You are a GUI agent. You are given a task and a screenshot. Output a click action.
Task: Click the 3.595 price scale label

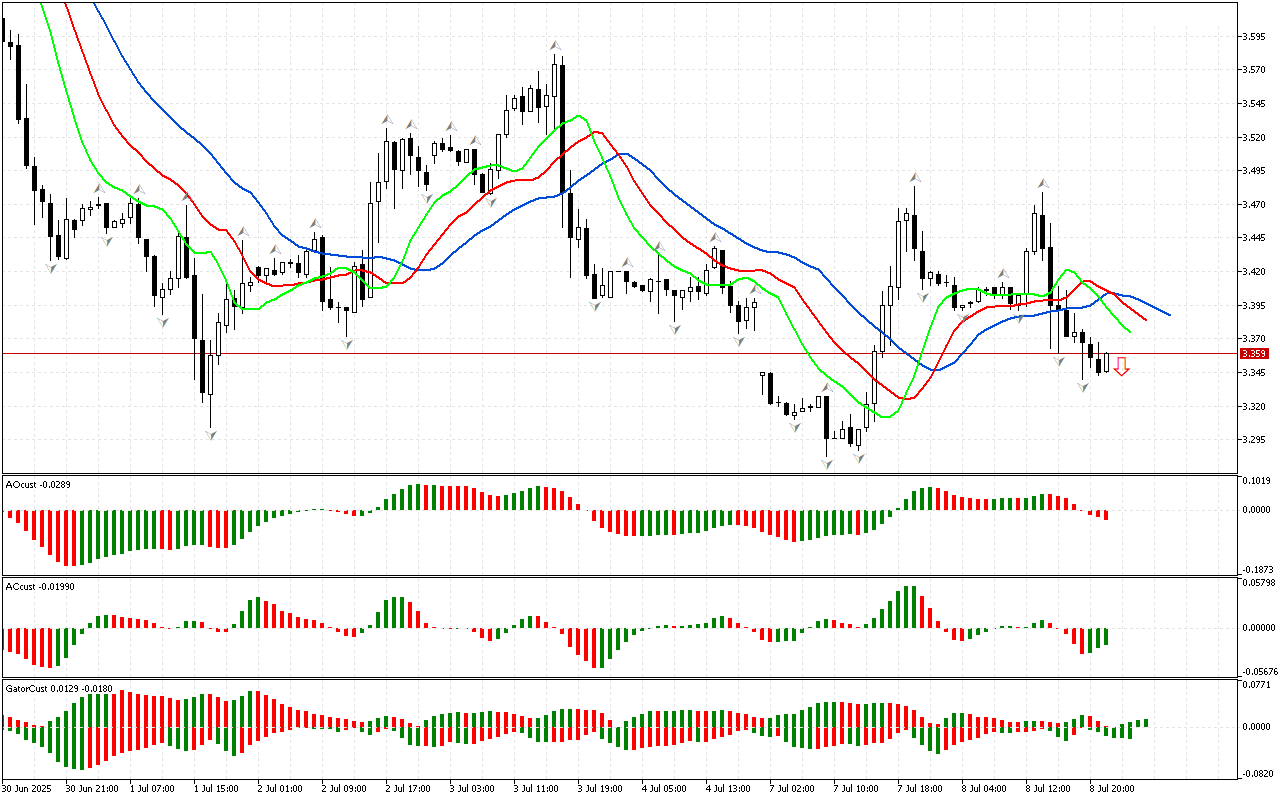click(1254, 37)
